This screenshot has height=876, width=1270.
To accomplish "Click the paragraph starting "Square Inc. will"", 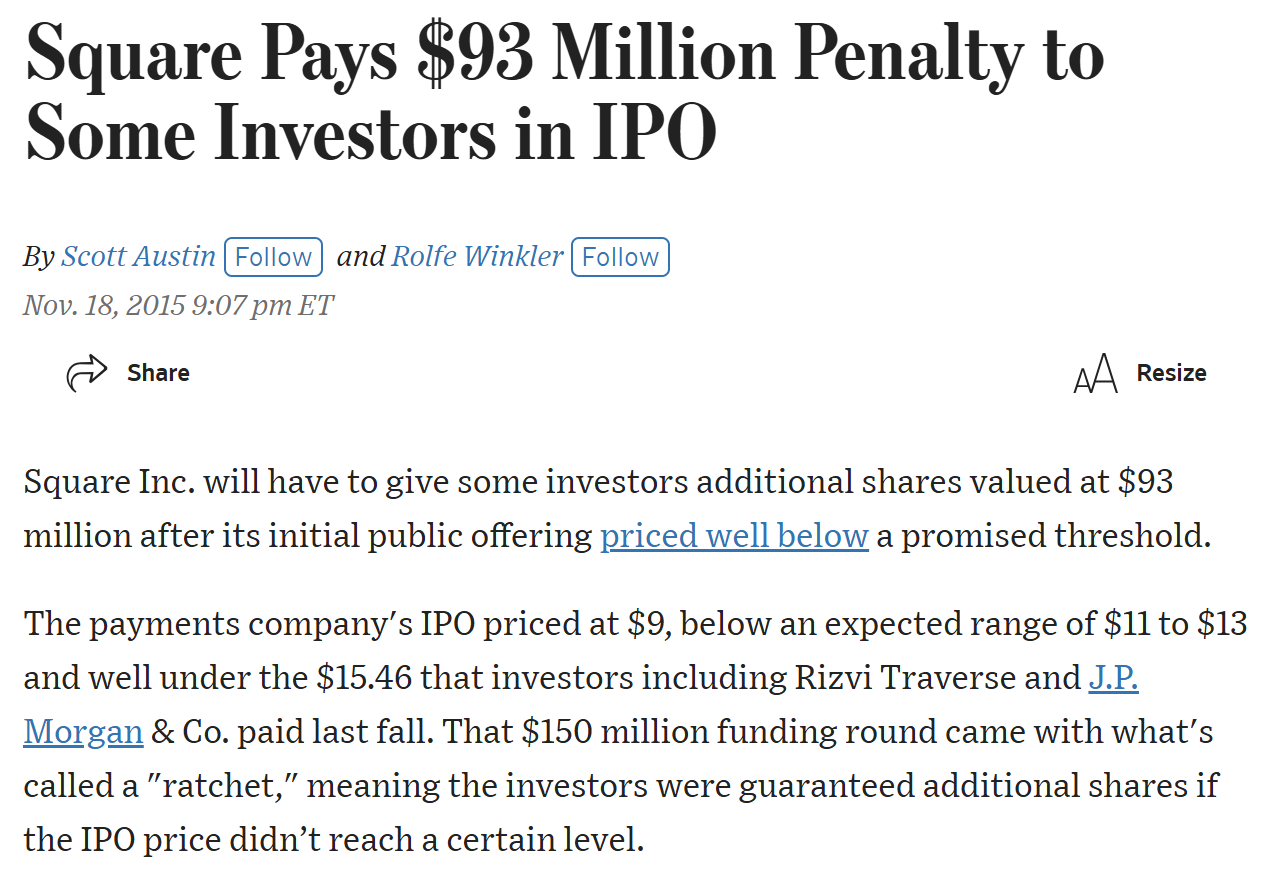I will (x=617, y=509).
